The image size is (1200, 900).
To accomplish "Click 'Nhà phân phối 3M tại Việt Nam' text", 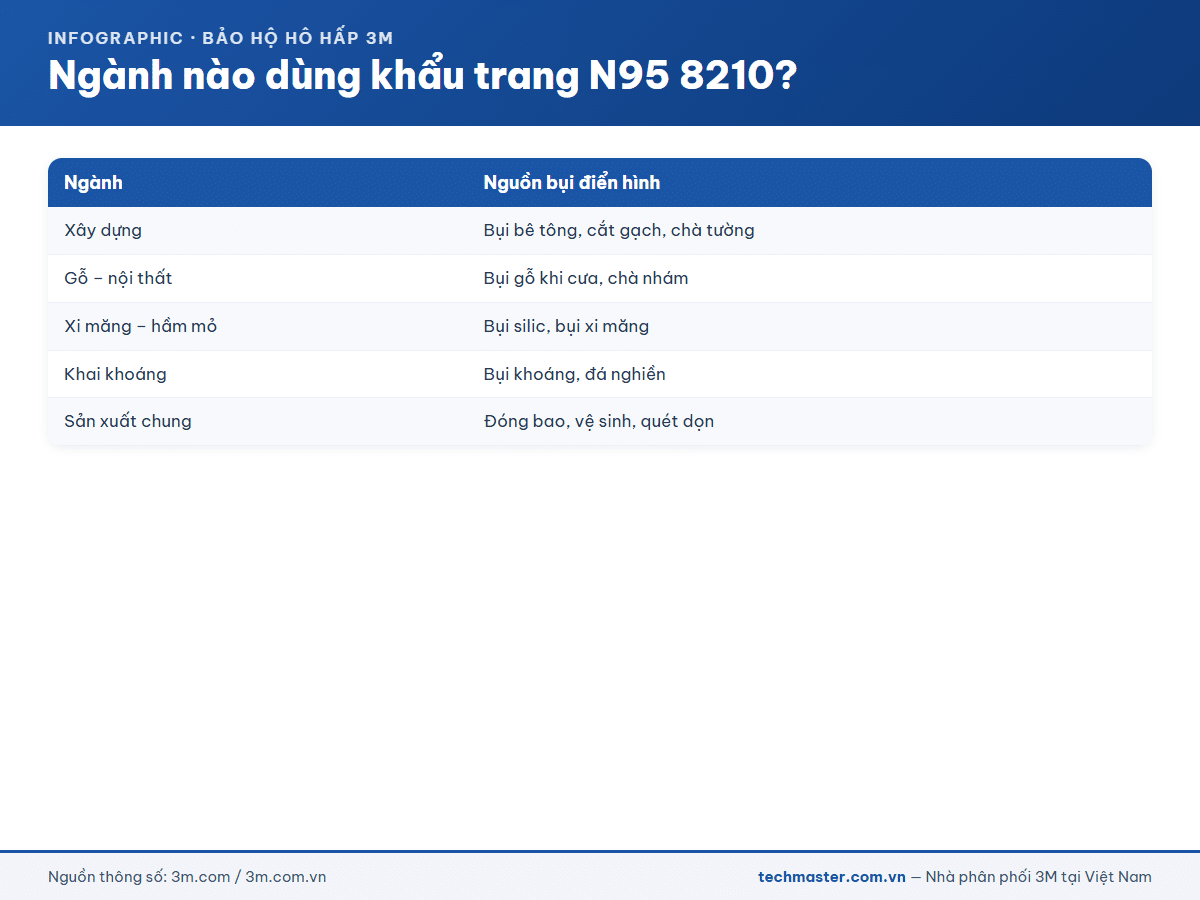I will tap(1039, 877).
